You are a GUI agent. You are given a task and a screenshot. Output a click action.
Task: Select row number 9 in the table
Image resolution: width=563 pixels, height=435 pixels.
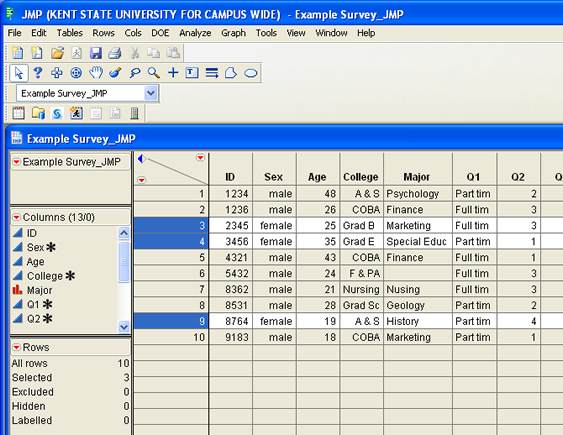tap(171, 321)
